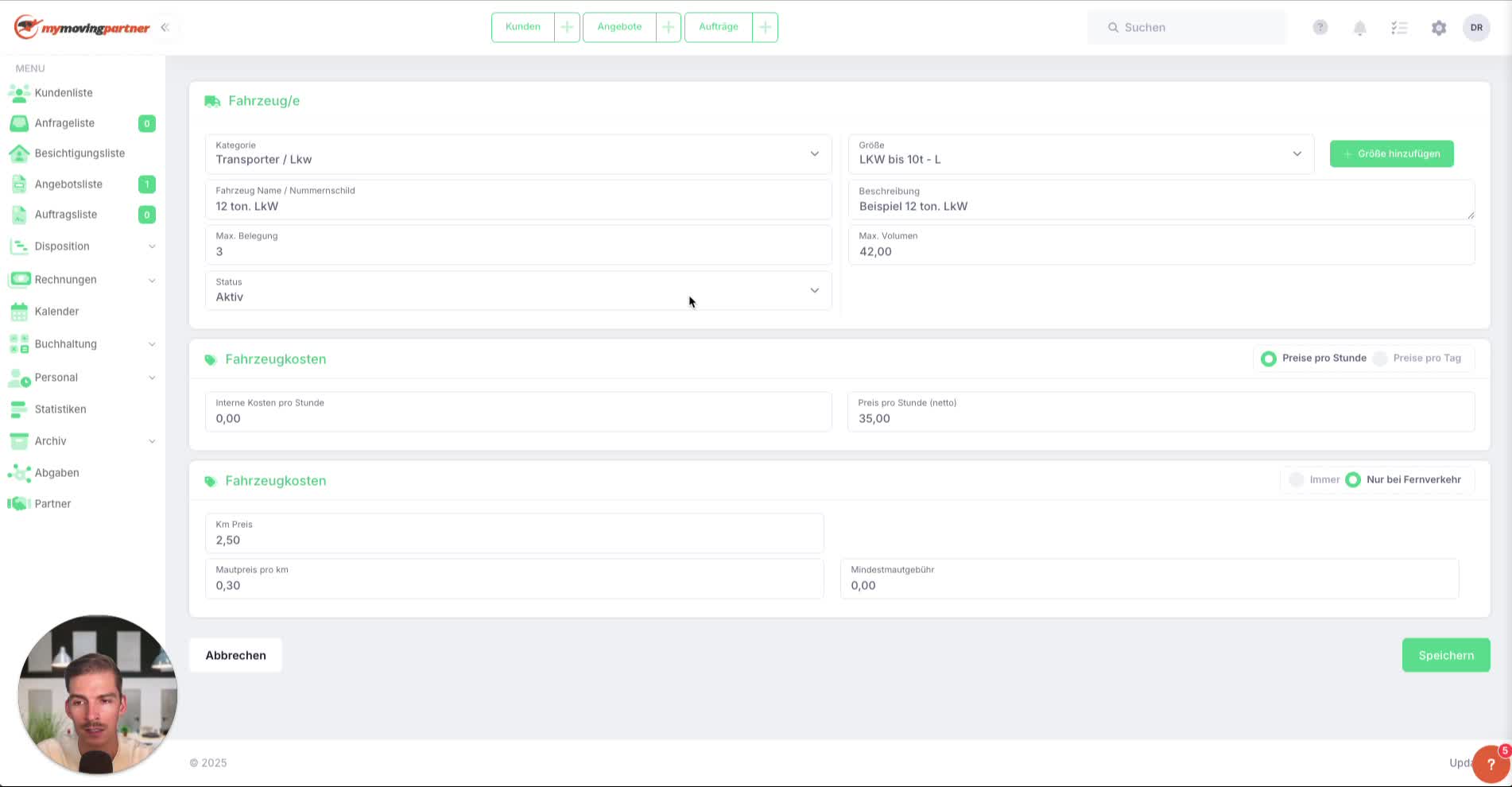Open the Status dropdown showing Aktiv
This screenshot has height=787, width=1512.
coord(518,290)
